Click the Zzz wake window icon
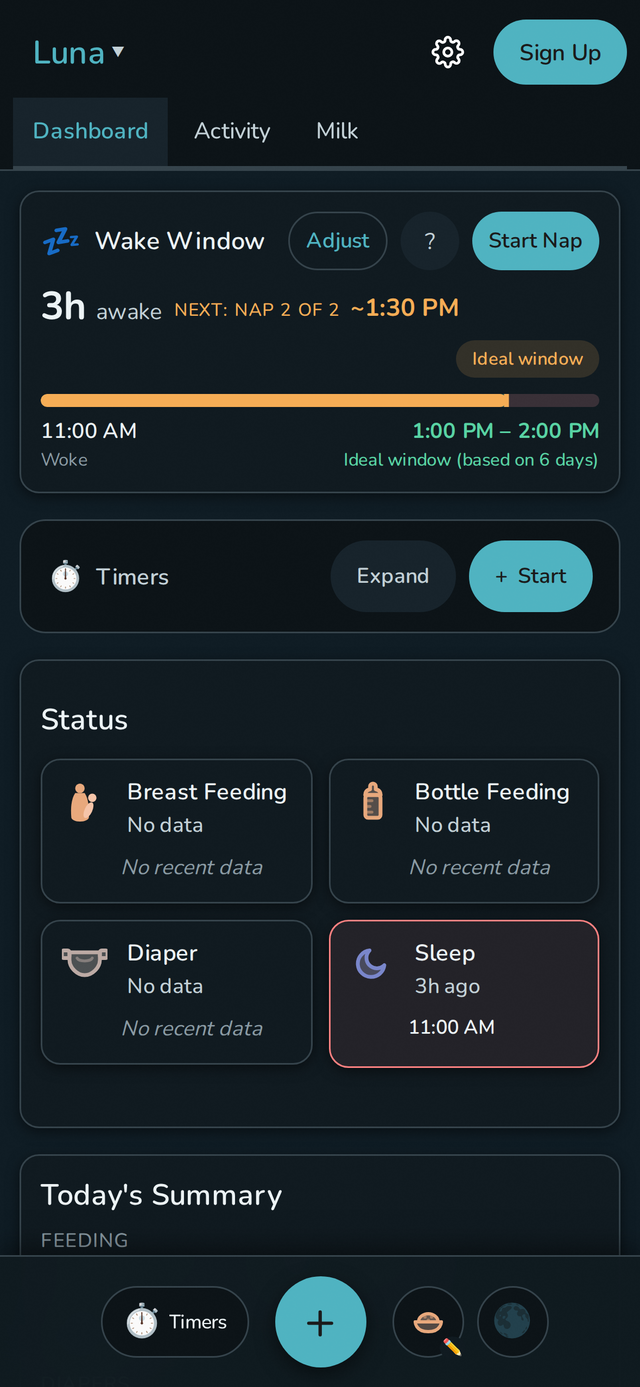Viewport: 640px width, 1387px height. tap(61, 240)
